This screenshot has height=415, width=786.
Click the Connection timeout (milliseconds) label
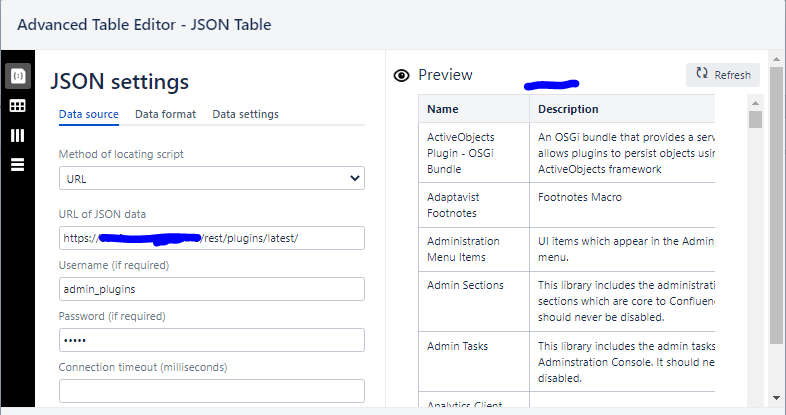click(x=143, y=367)
